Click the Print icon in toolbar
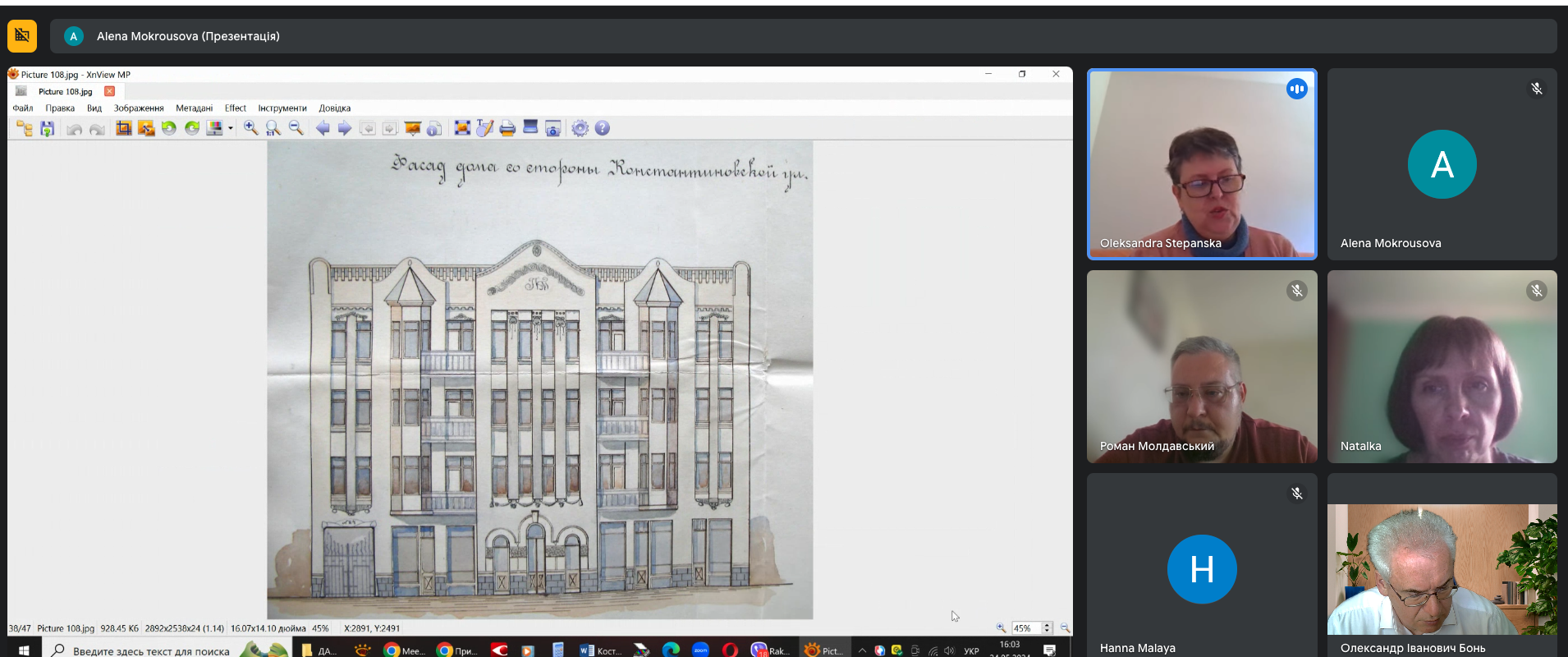 507,128
